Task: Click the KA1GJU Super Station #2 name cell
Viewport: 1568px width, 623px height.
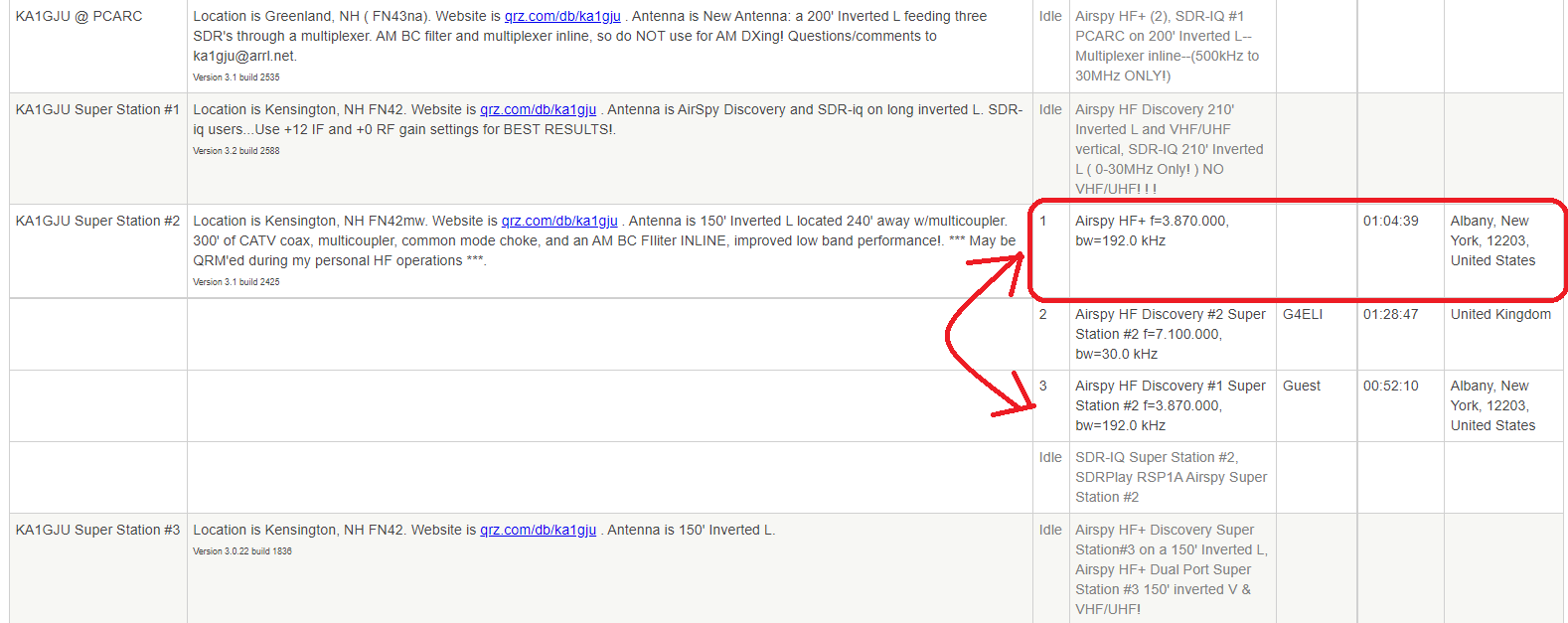Action: coord(97,222)
